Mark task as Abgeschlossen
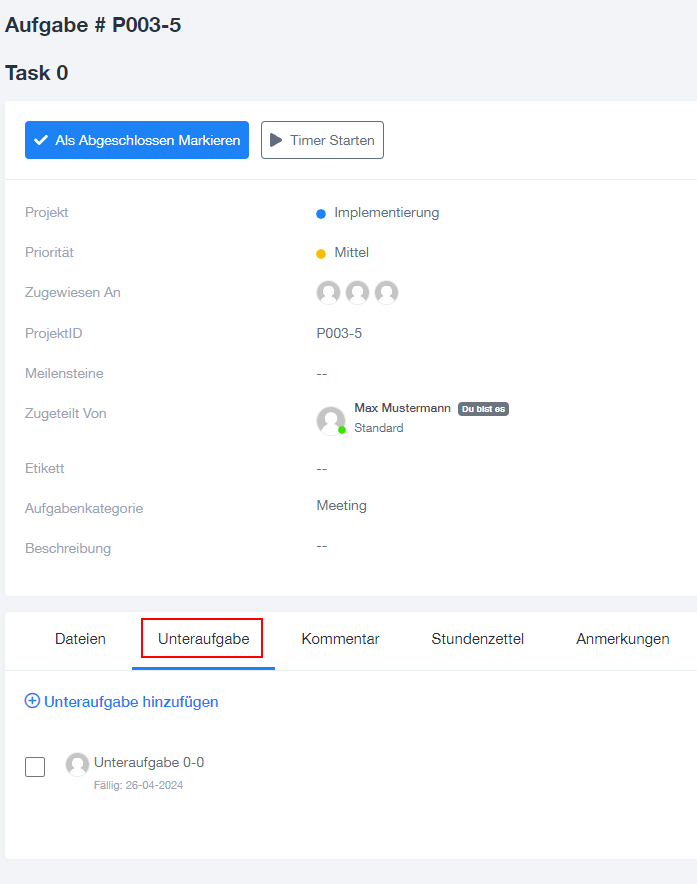The height and width of the screenshot is (884, 697). click(x=137, y=140)
